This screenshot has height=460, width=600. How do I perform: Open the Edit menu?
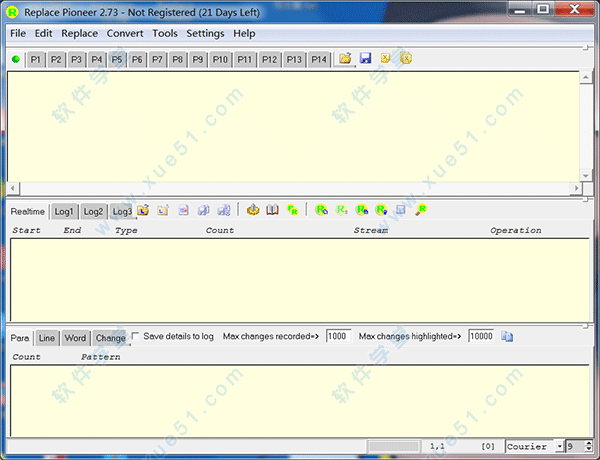tap(43, 33)
